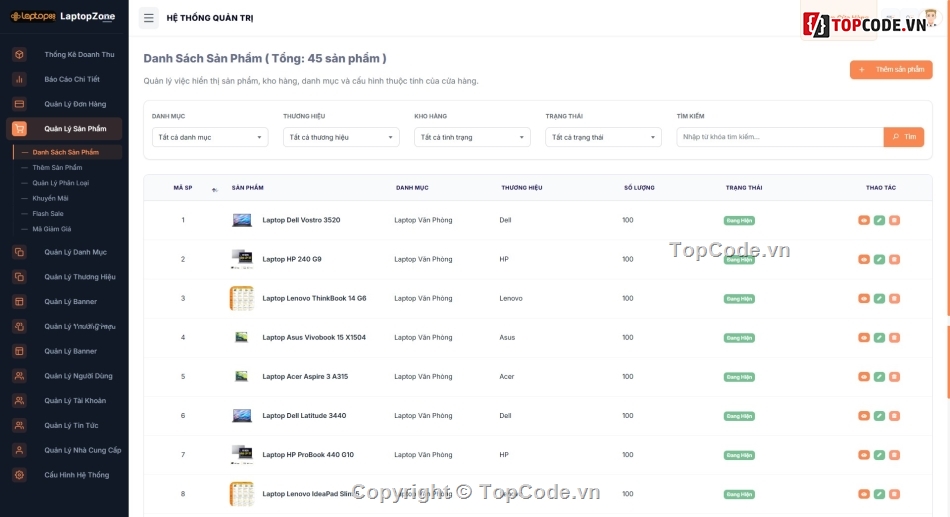Open Thêm Sản Phẩm submenu item
This screenshot has height=517, width=950.
(x=57, y=167)
